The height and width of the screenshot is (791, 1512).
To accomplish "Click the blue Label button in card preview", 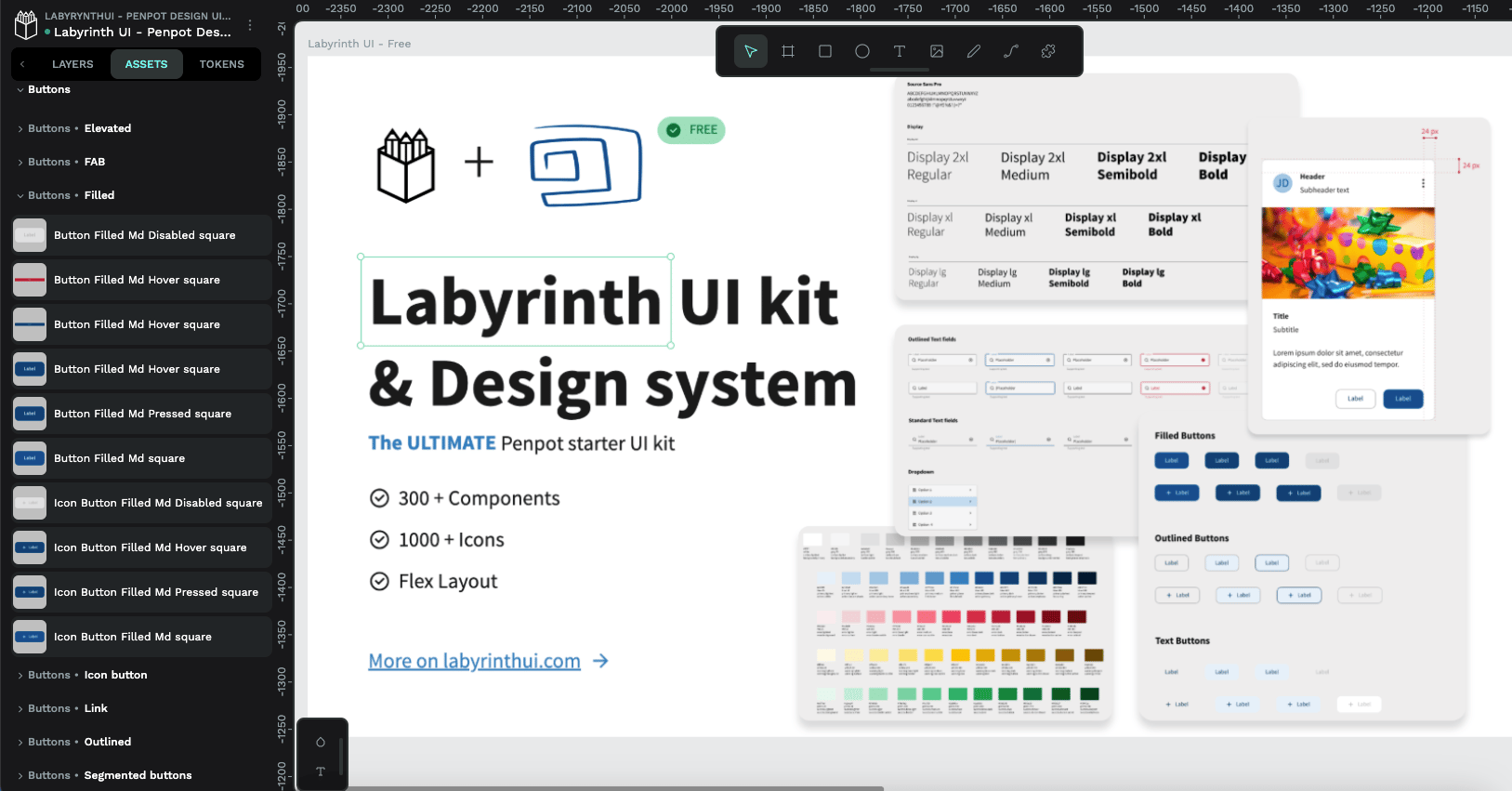I will (x=1403, y=399).
